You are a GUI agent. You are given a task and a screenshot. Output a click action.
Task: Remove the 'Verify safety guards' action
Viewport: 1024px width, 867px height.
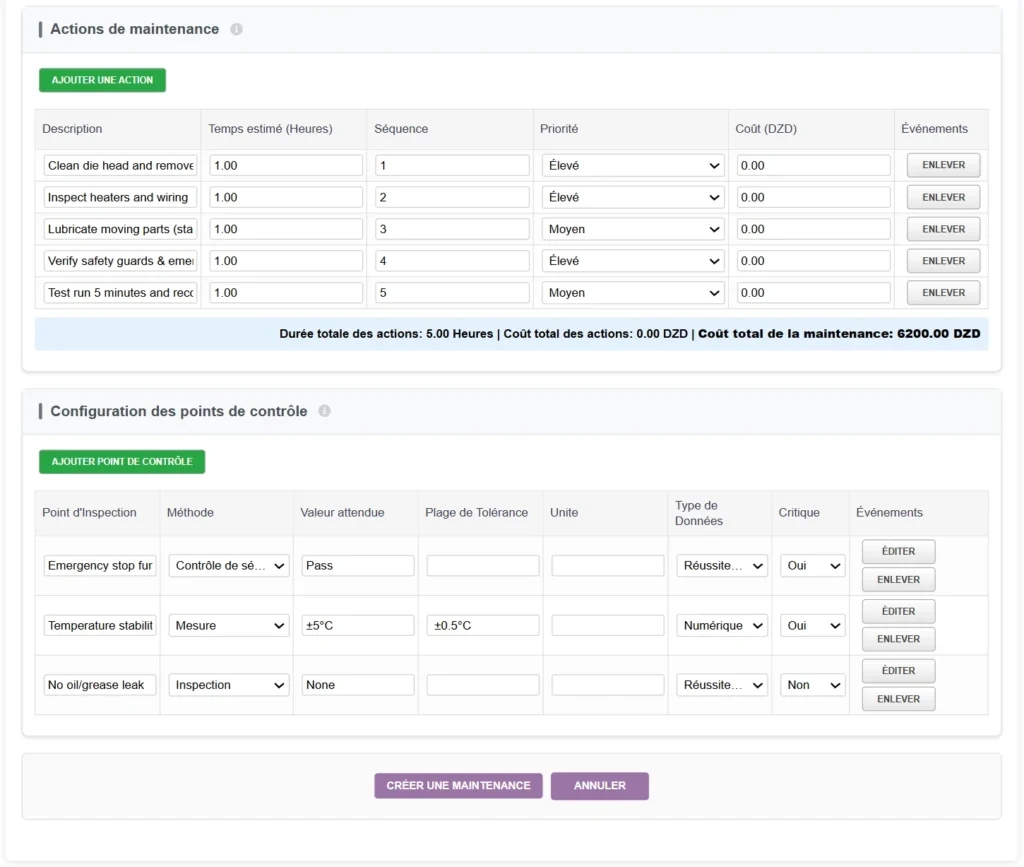[942, 260]
